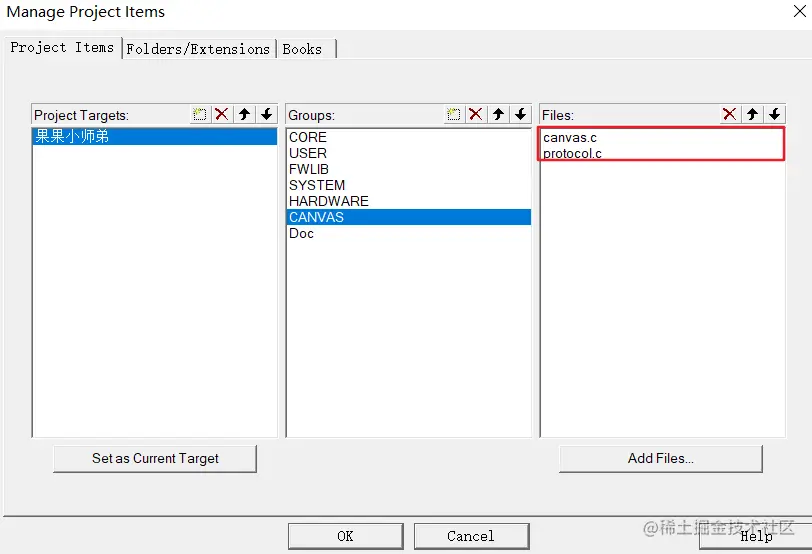Open the Folders/Extensions tab
812x554 pixels.
coord(198,49)
